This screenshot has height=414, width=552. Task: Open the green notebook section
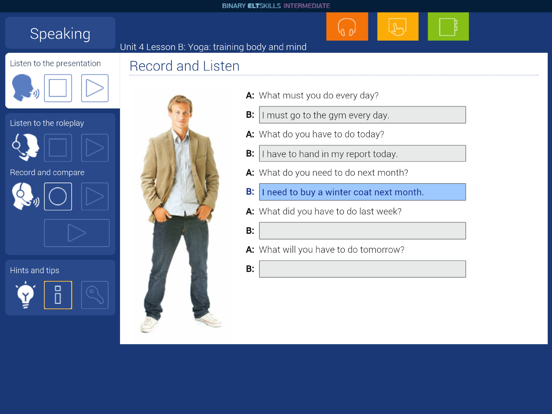click(448, 27)
